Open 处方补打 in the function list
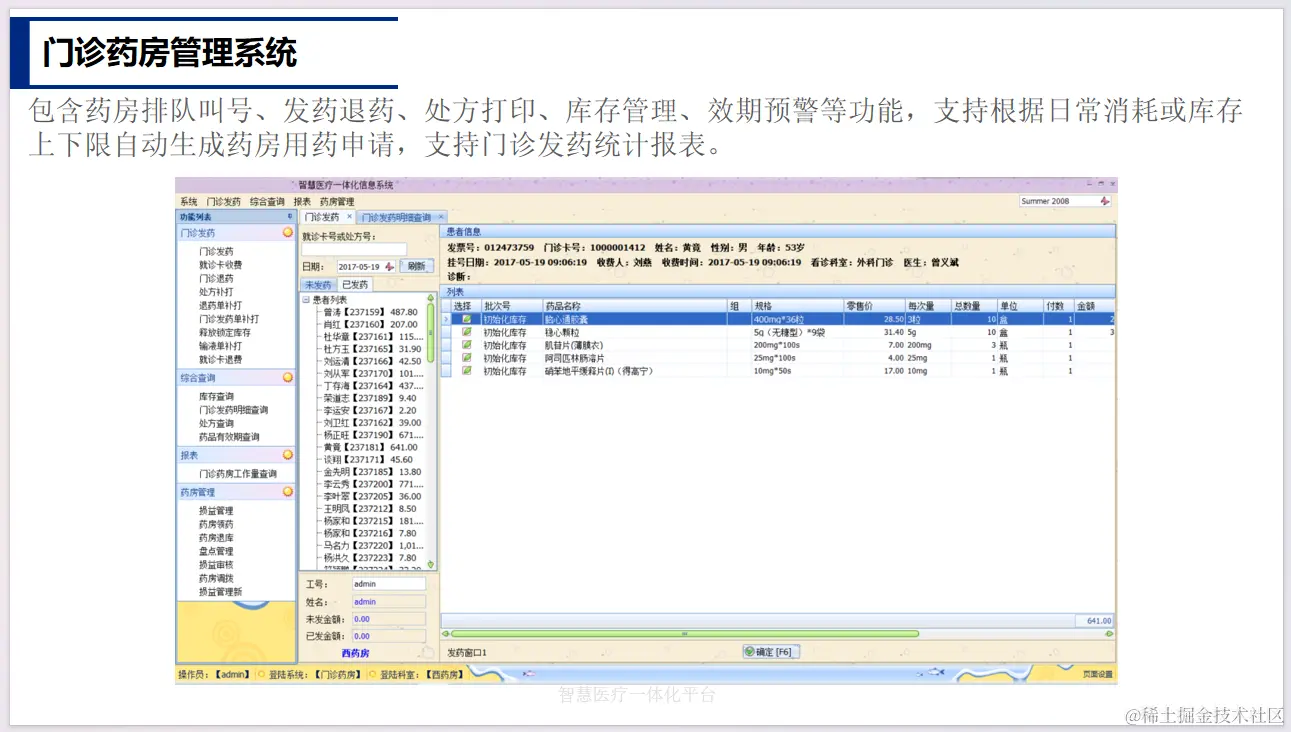This screenshot has height=732, width=1291. (x=216, y=292)
